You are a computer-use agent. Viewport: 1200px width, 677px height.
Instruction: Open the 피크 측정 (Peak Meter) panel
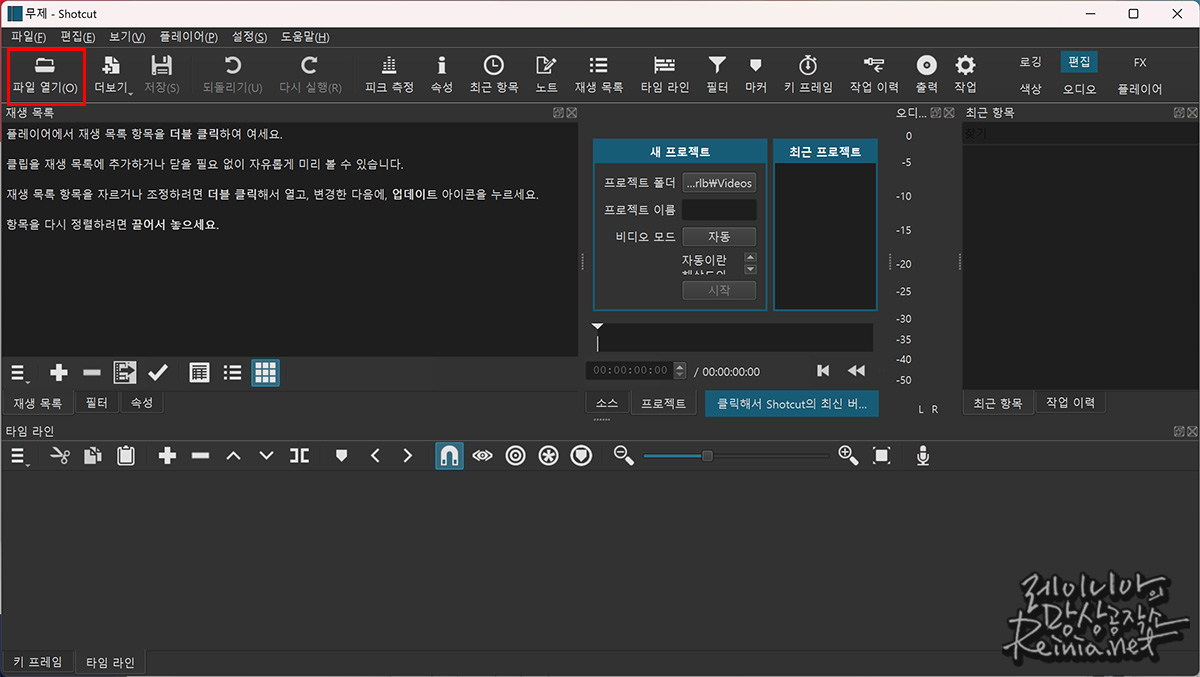pyautogui.click(x=388, y=75)
